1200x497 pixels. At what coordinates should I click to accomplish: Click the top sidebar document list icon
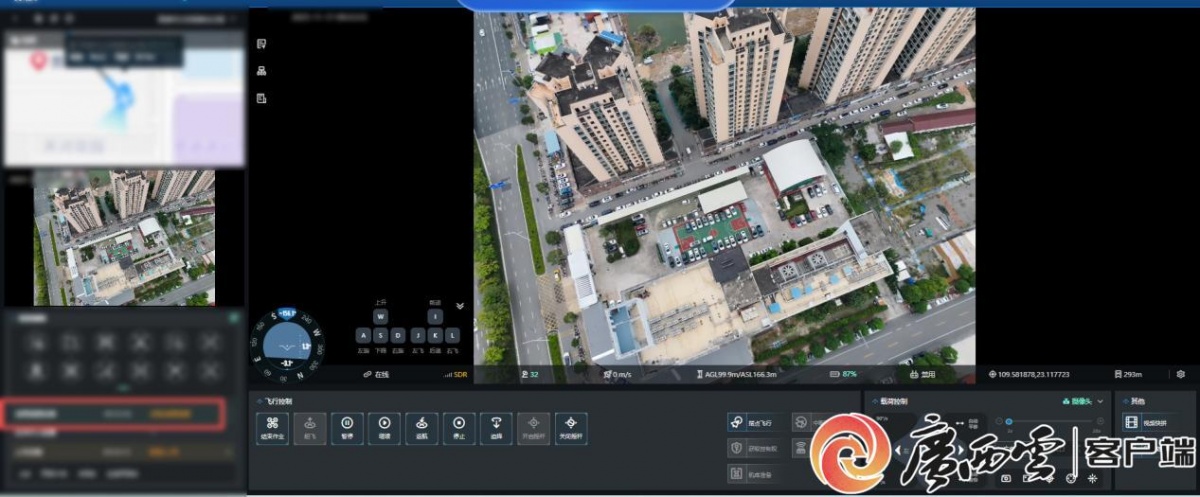pyautogui.click(x=261, y=44)
